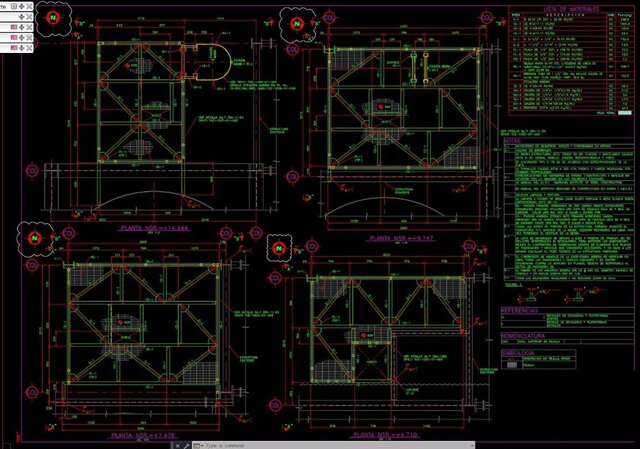
Task: Close the second floating palette row
Action: 29,17
